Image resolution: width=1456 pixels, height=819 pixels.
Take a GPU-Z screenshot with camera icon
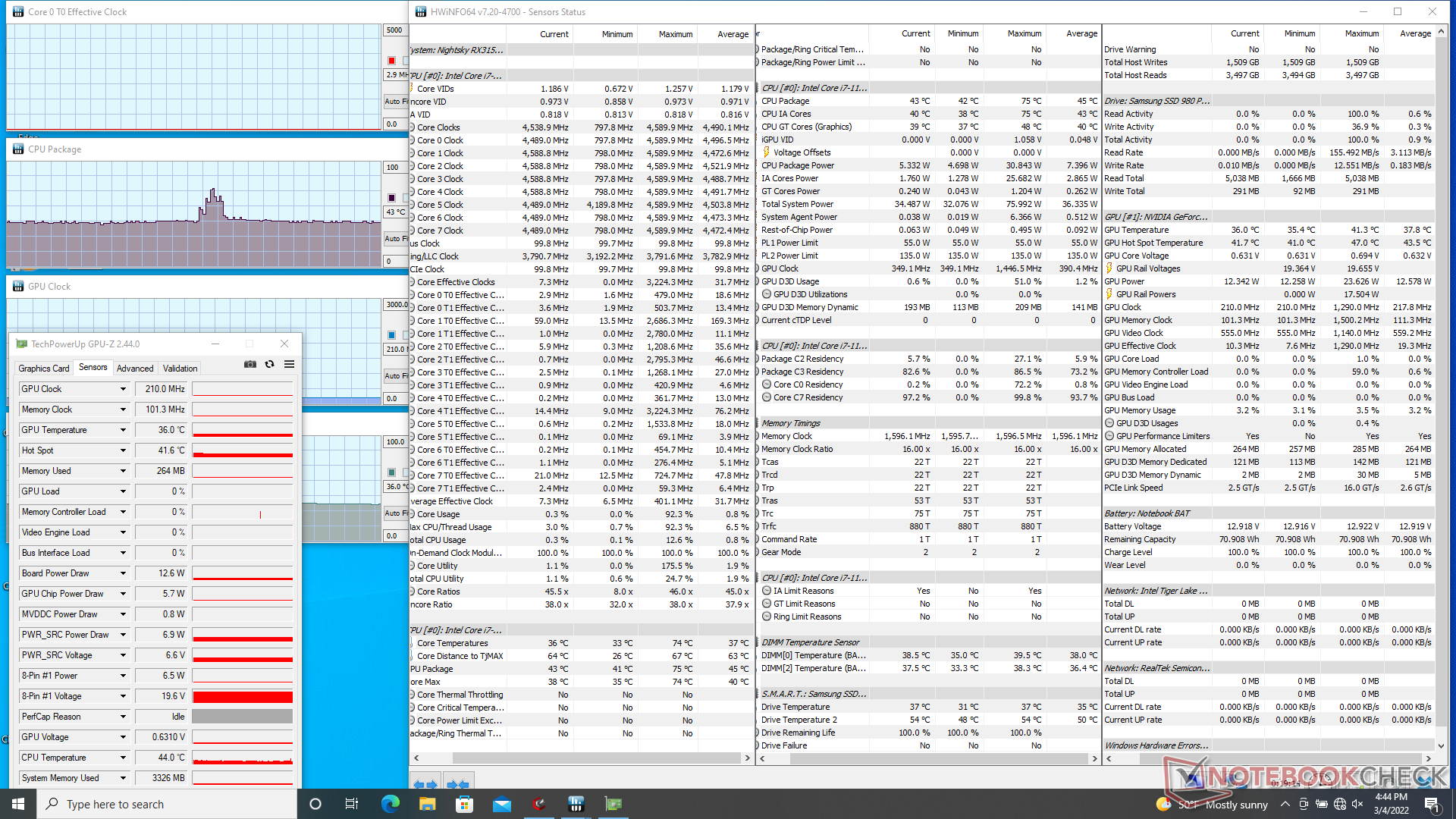pyautogui.click(x=249, y=365)
